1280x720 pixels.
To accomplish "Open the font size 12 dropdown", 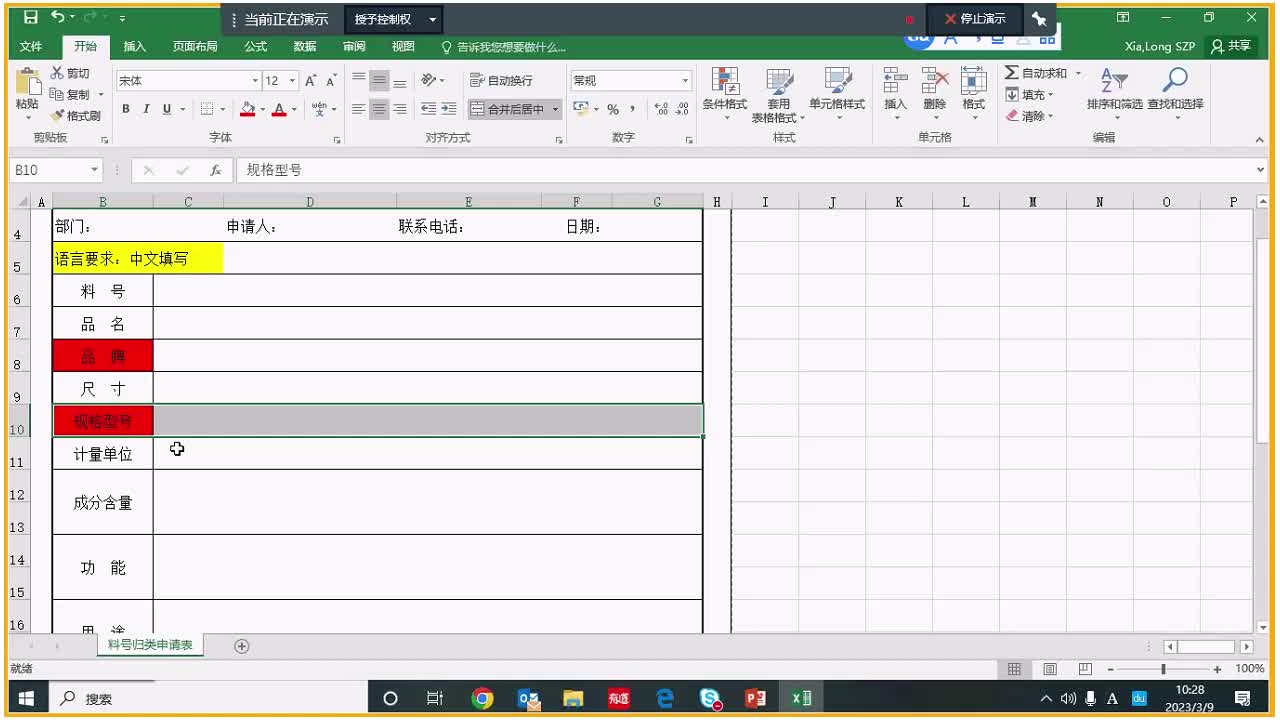I will pyautogui.click(x=293, y=80).
